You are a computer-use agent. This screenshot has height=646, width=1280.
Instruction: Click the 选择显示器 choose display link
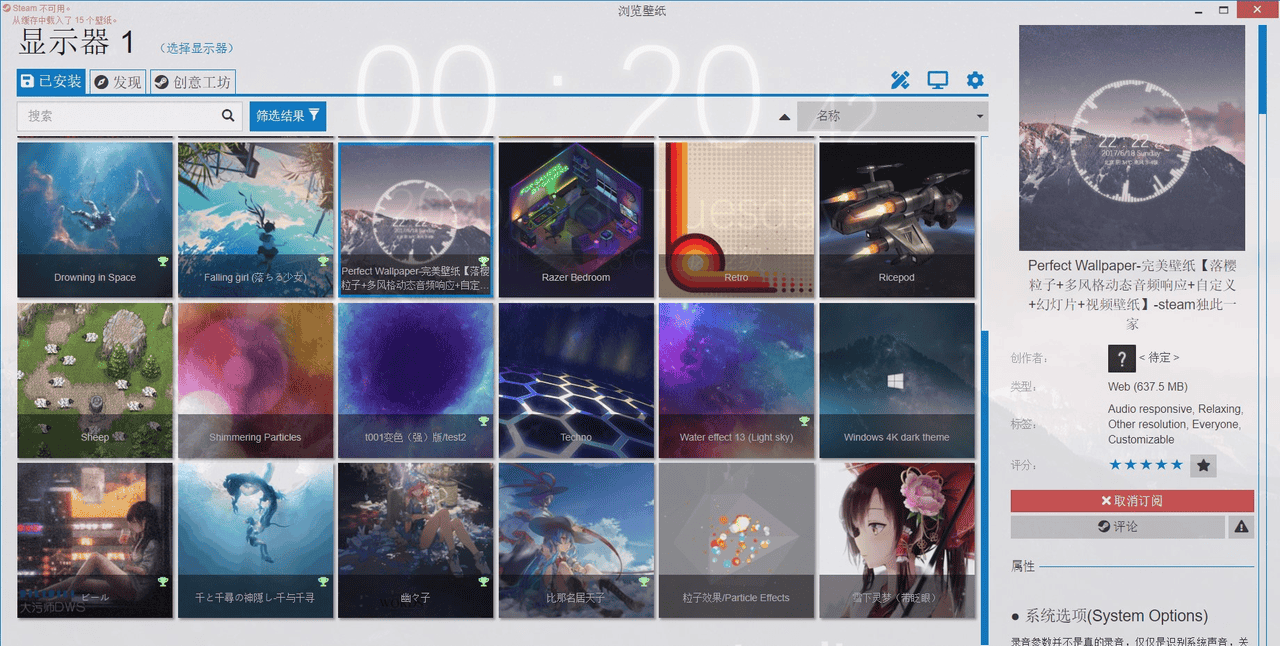(197, 48)
